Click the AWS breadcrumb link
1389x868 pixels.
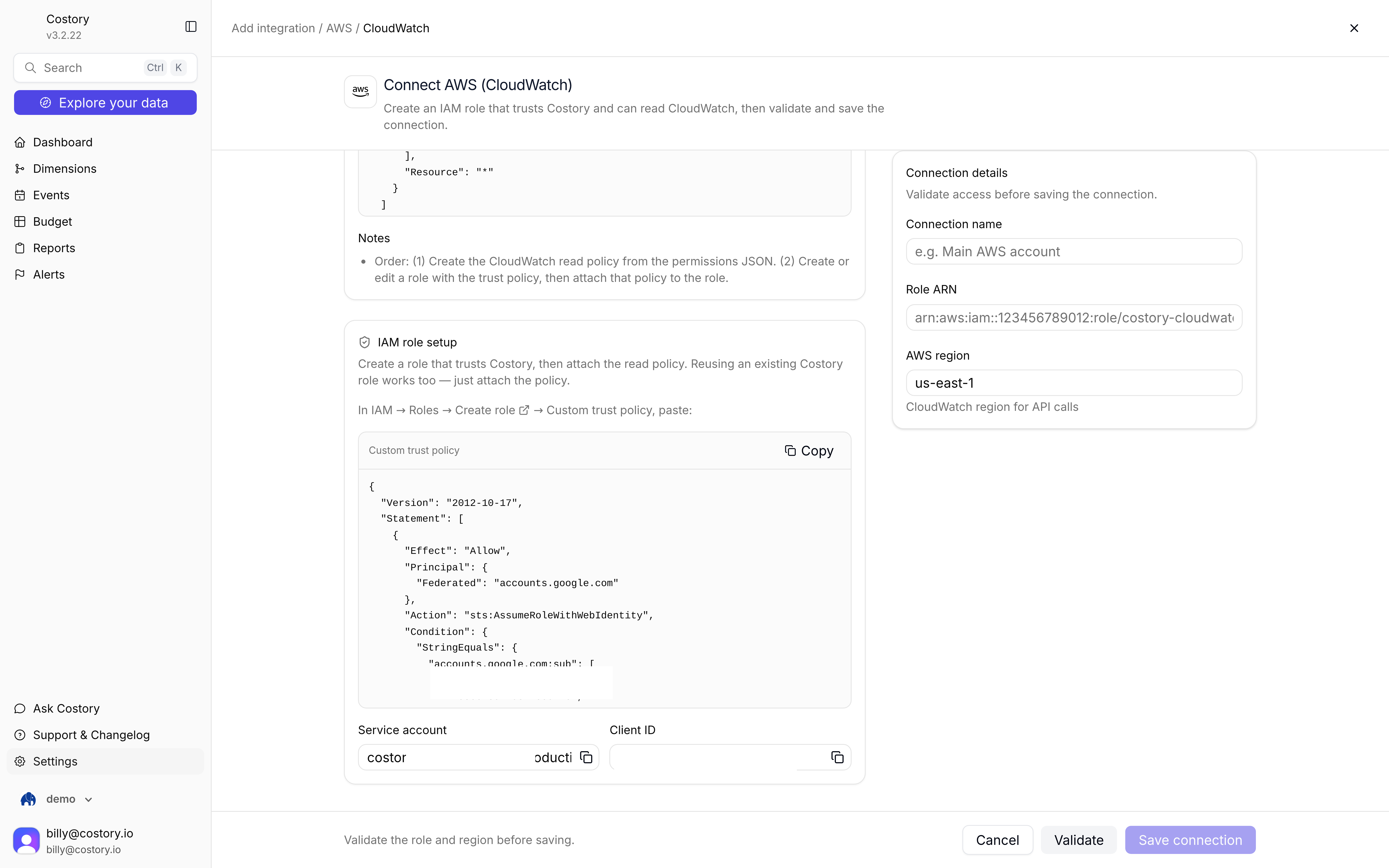pos(339,28)
